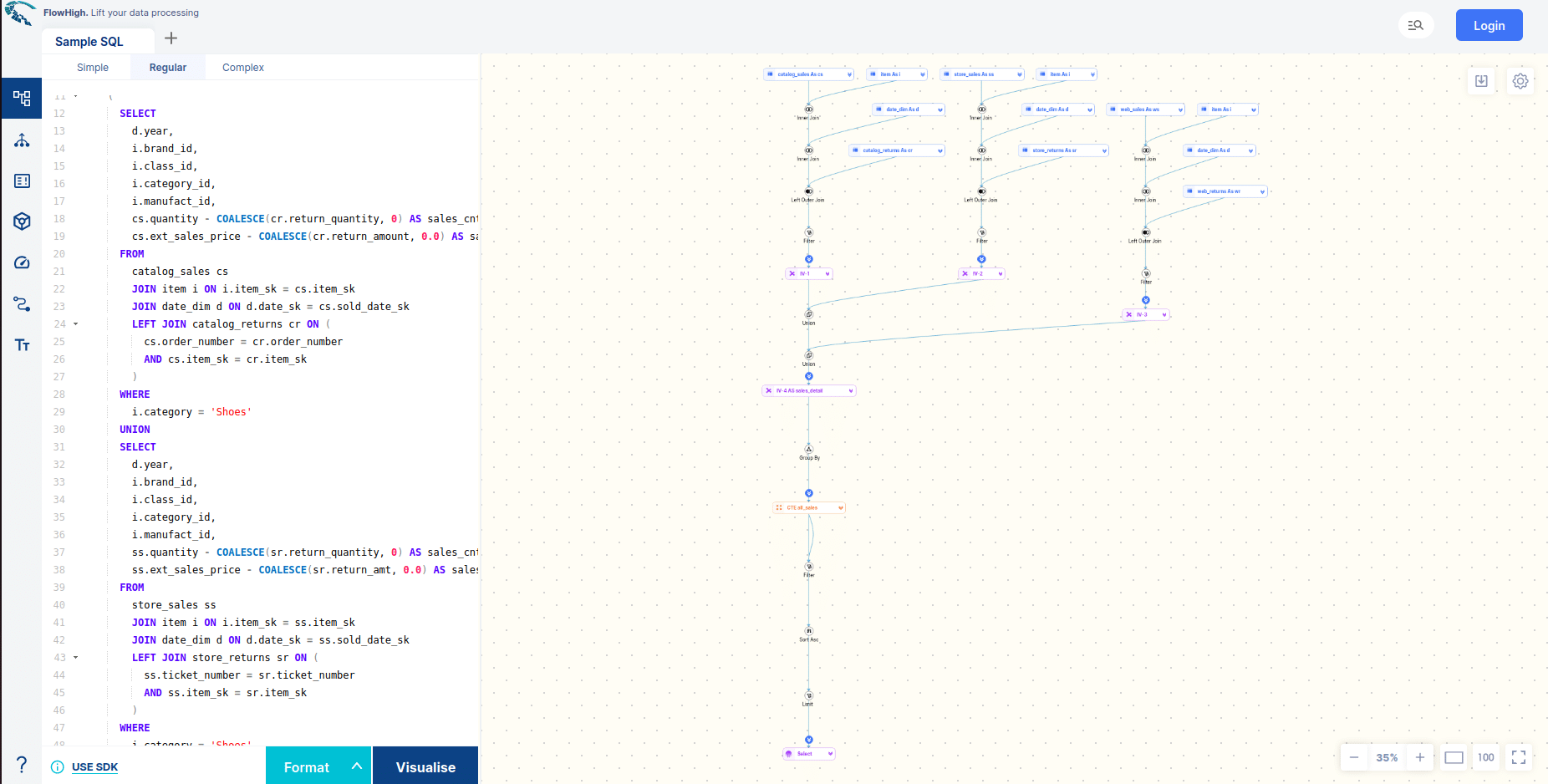This screenshot has width=1548, height=784.
Task: Select the Union node below IV-1
Action: tap(808, 317)
